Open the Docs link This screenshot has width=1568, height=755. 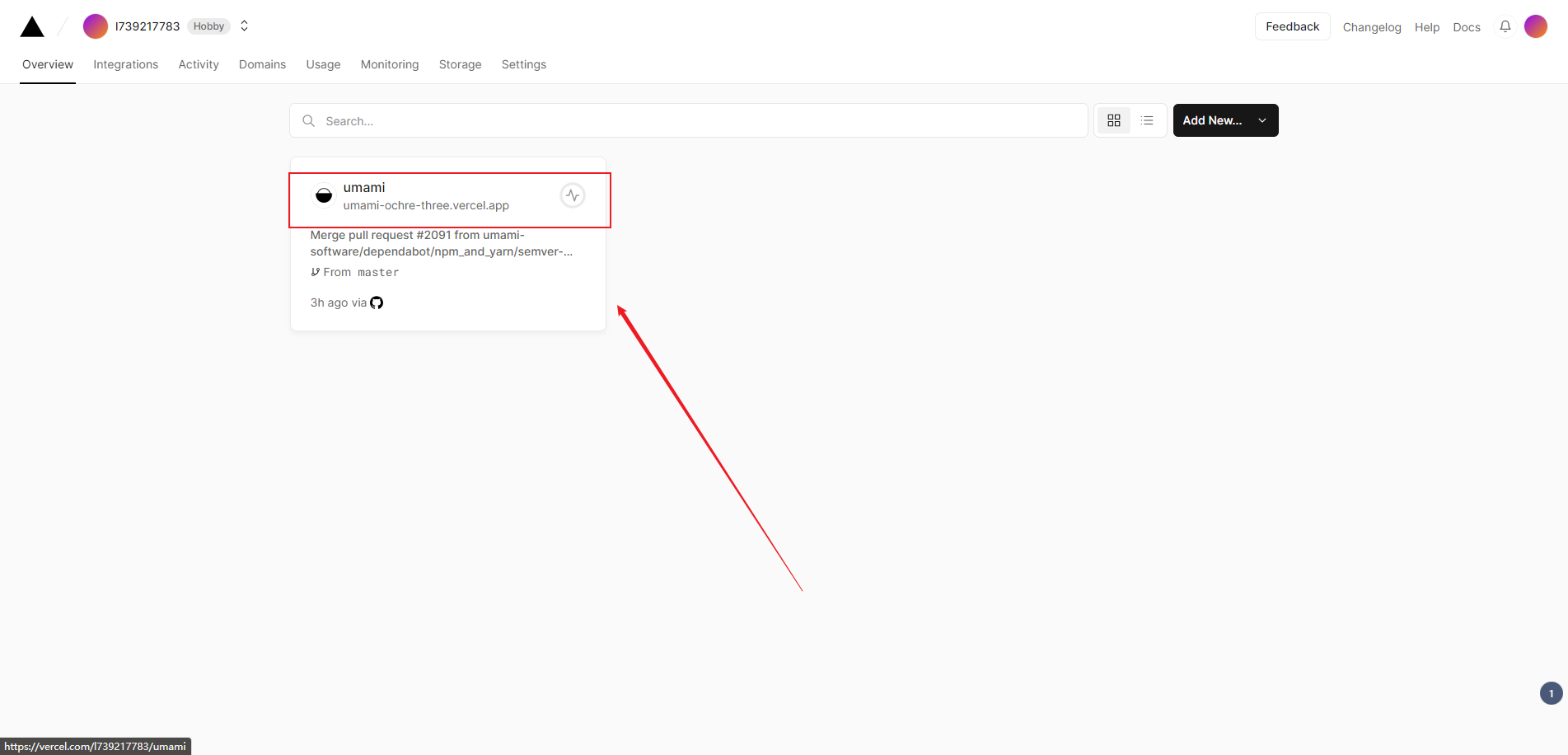[x=1467, y=27]
